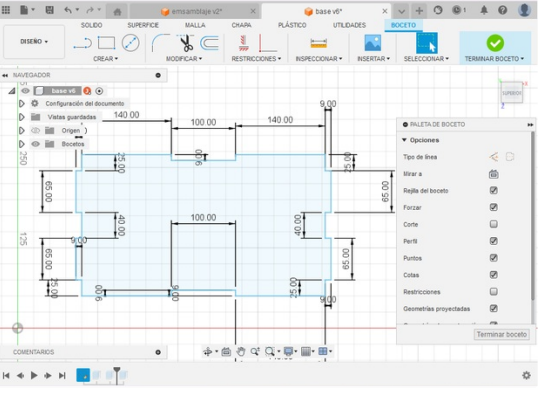Select the Rectangle sketch tool
Screen dimensions: 541x394
[106, 43]
